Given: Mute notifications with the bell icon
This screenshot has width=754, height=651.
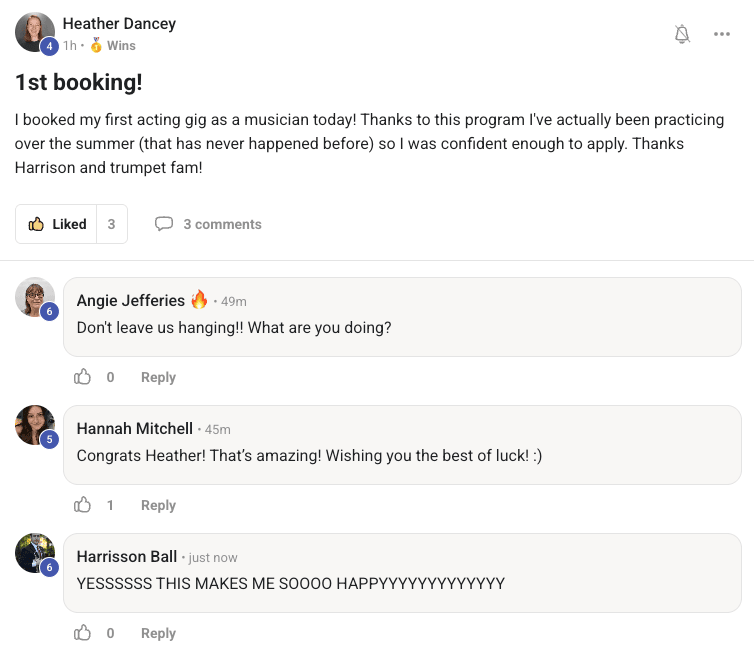Looking at the screenshot, I should point(682,34).
